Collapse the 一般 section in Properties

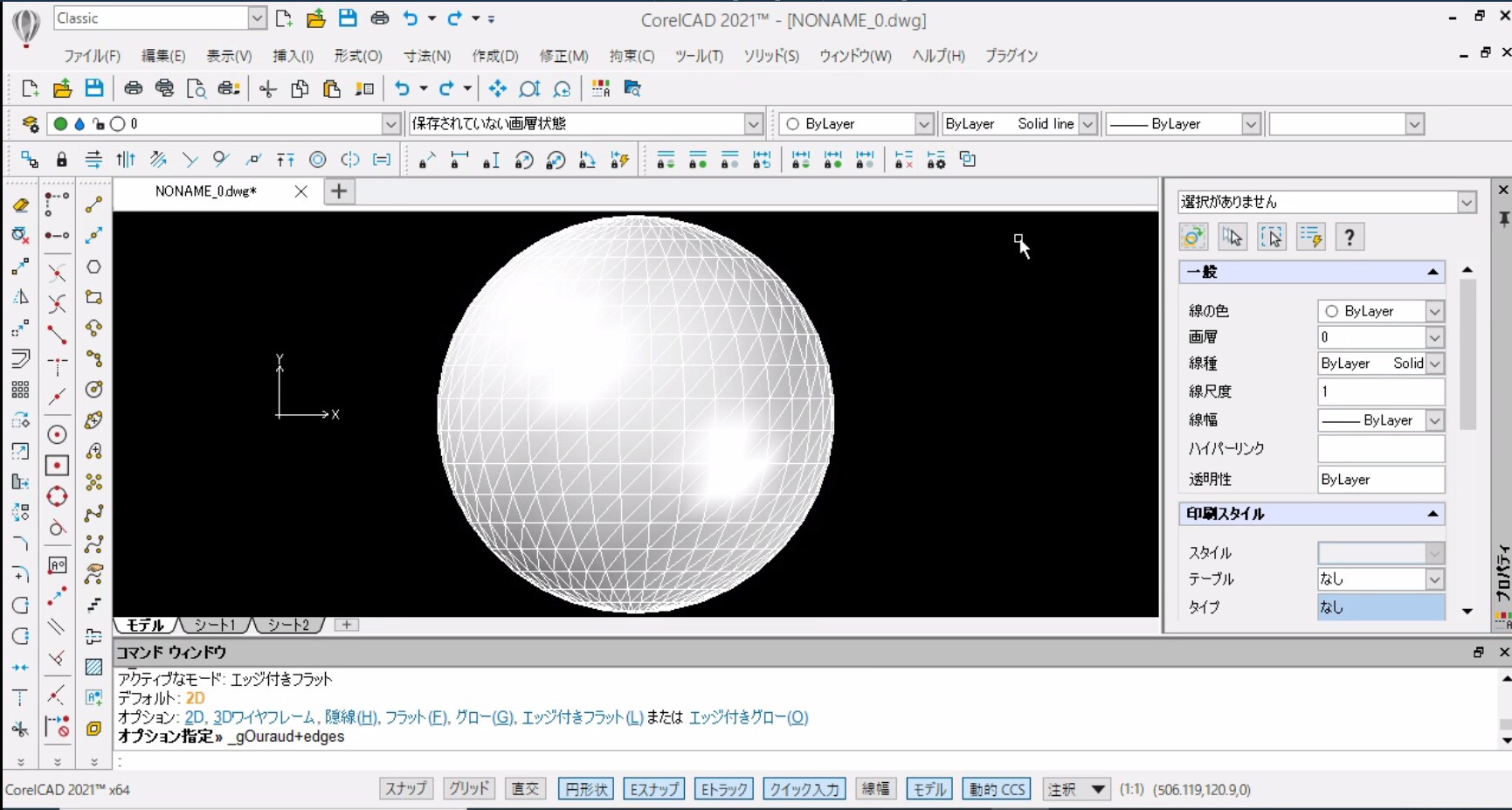click(x=1433, y=272)
